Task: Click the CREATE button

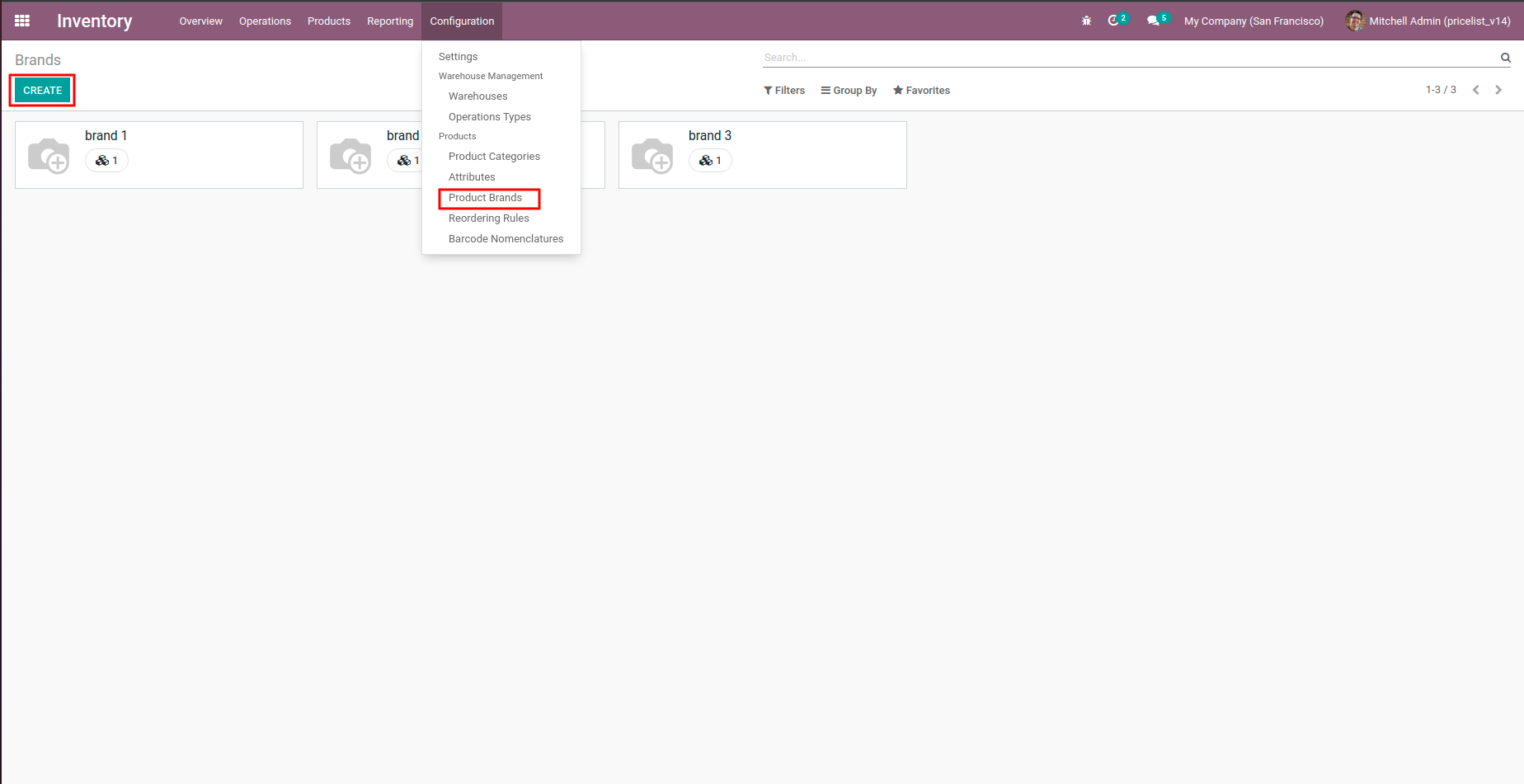Action: (43, 91)
